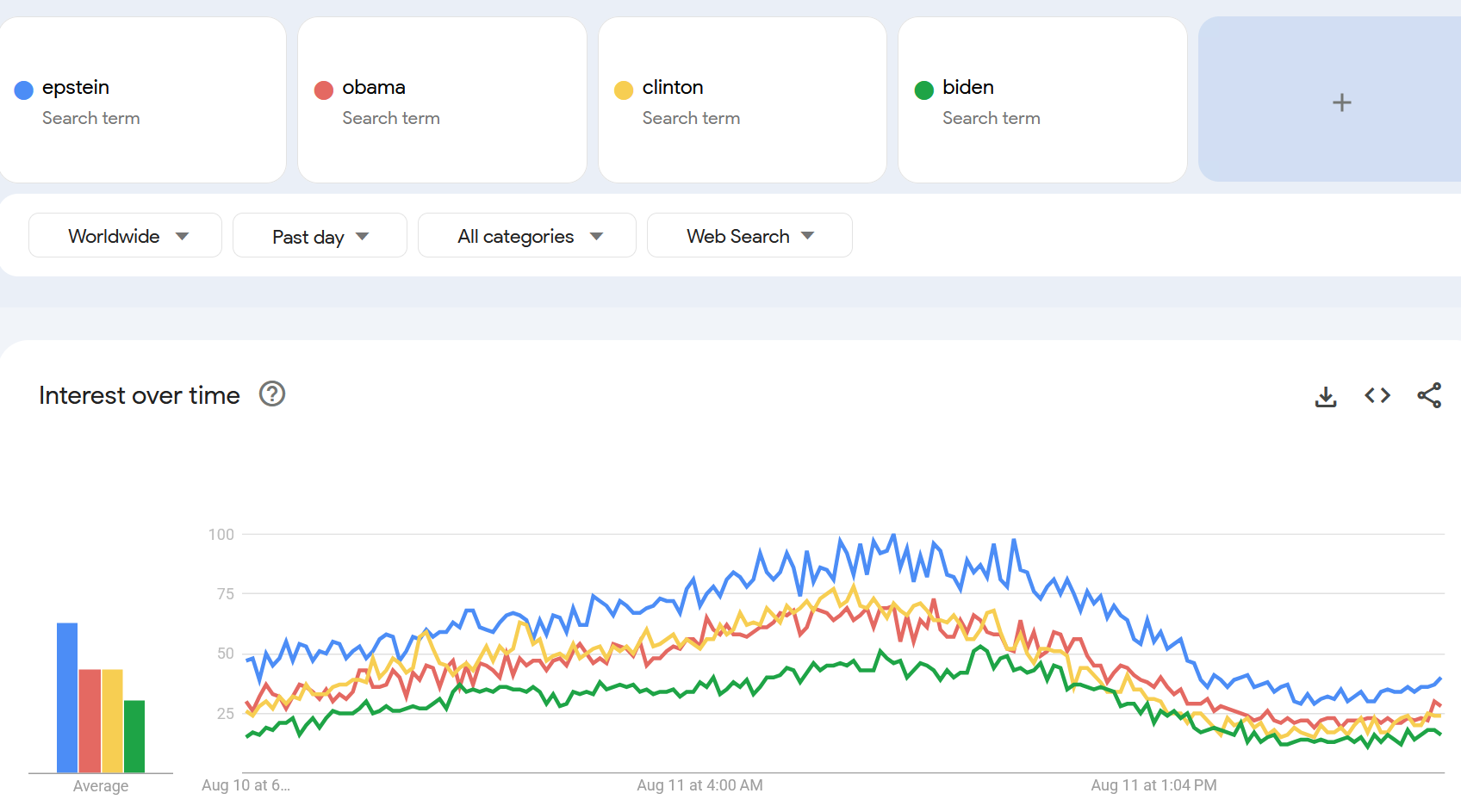Click Search term under obama
Screen dimensions: 1461x812
click(x=391, y=118)
